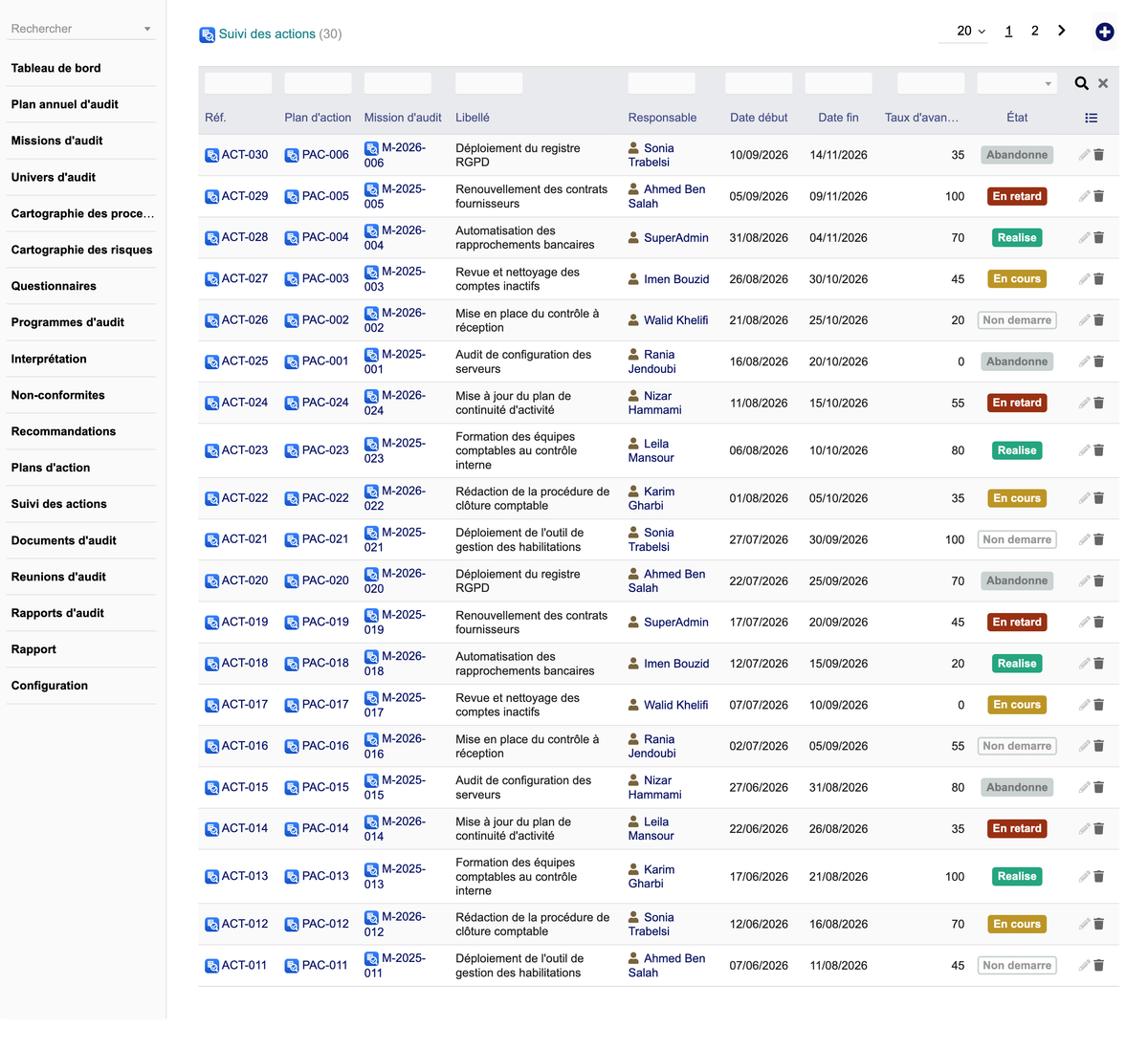Image resolution: width=1148 pixels, height=1050 pixels.
Task: Edit action ACT-023 with pencil icon
Action: coord(1084,450)
